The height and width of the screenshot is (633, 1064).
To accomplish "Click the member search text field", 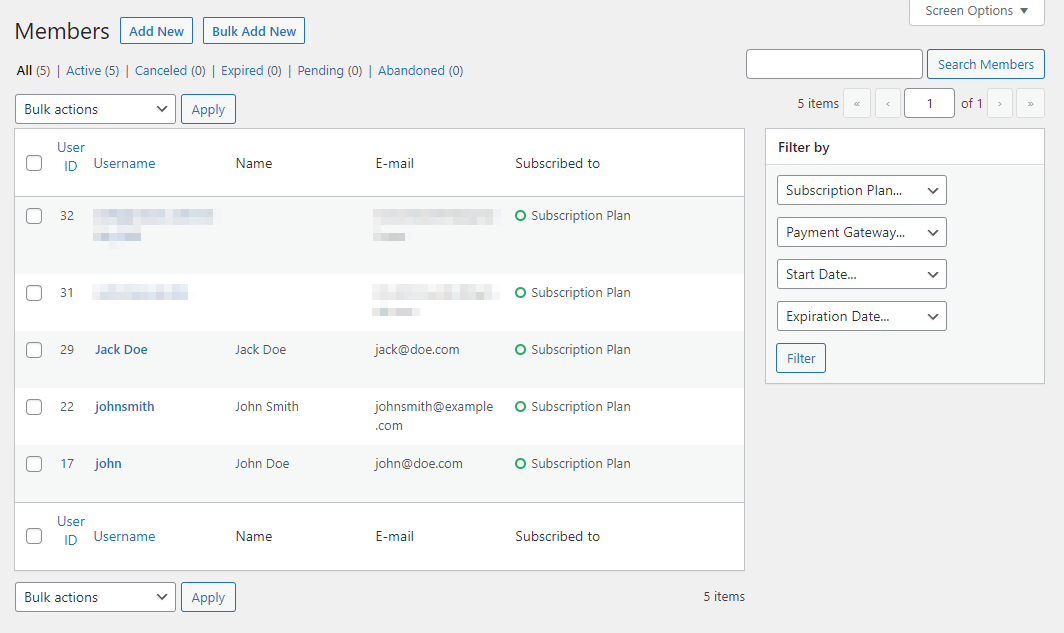I will (834, 64).
